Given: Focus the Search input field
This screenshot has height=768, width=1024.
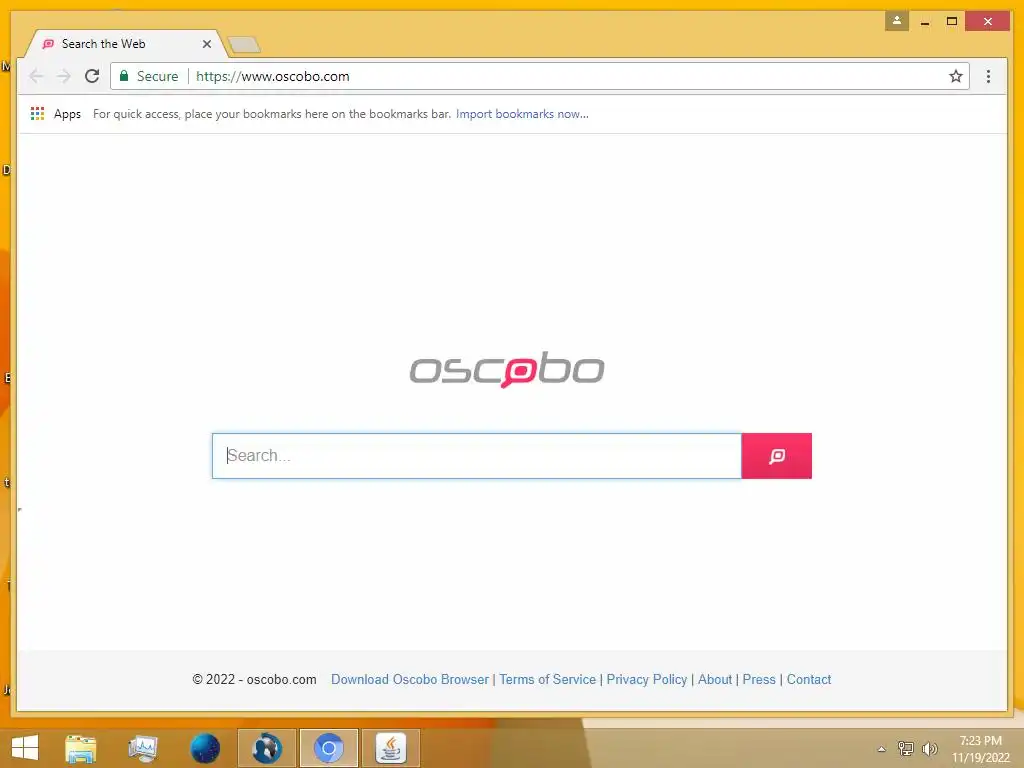Looking at the screenshot, I should pos(477,456).
